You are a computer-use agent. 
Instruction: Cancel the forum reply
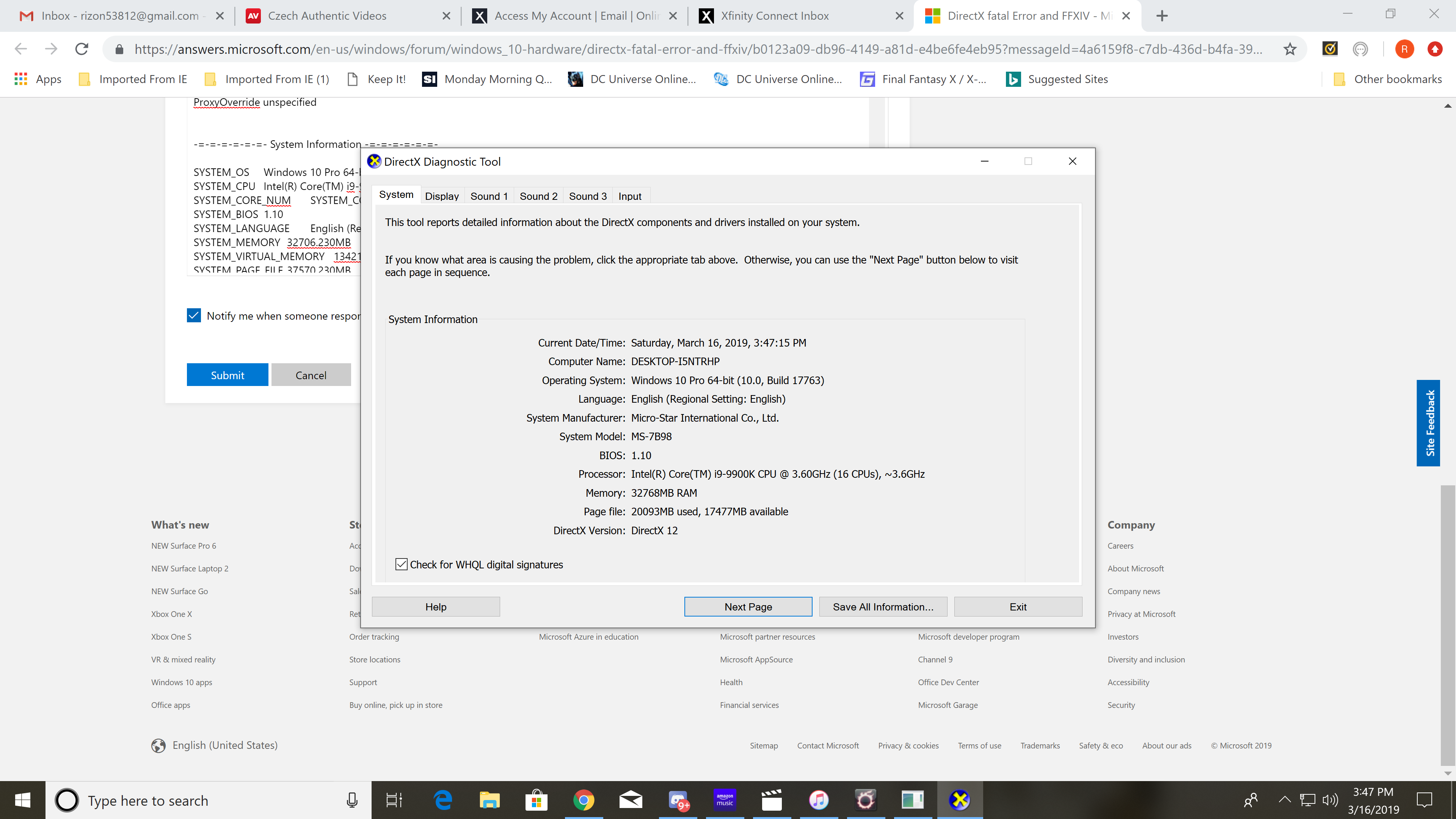click(x=311, y=375)
